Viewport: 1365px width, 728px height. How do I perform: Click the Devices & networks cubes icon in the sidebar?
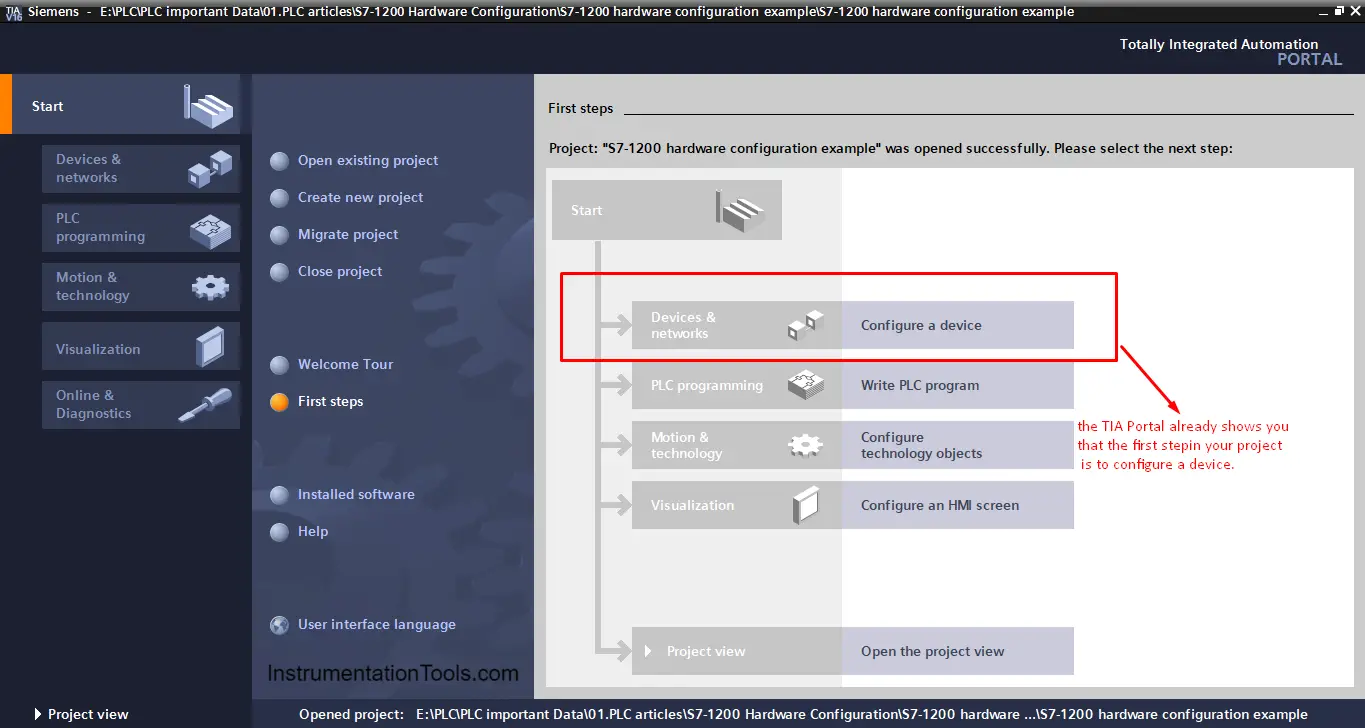pyautogui.click(x=210, y=169)
